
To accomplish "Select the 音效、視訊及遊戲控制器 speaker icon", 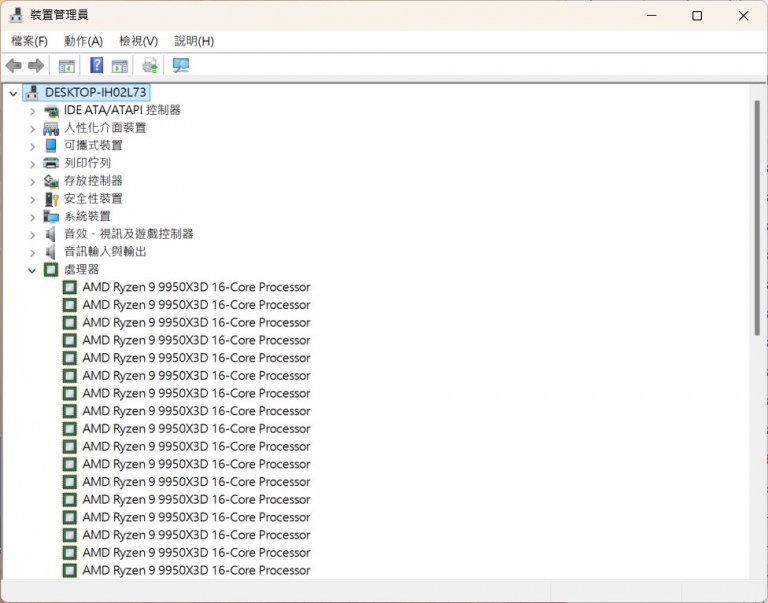I will 50,234.
